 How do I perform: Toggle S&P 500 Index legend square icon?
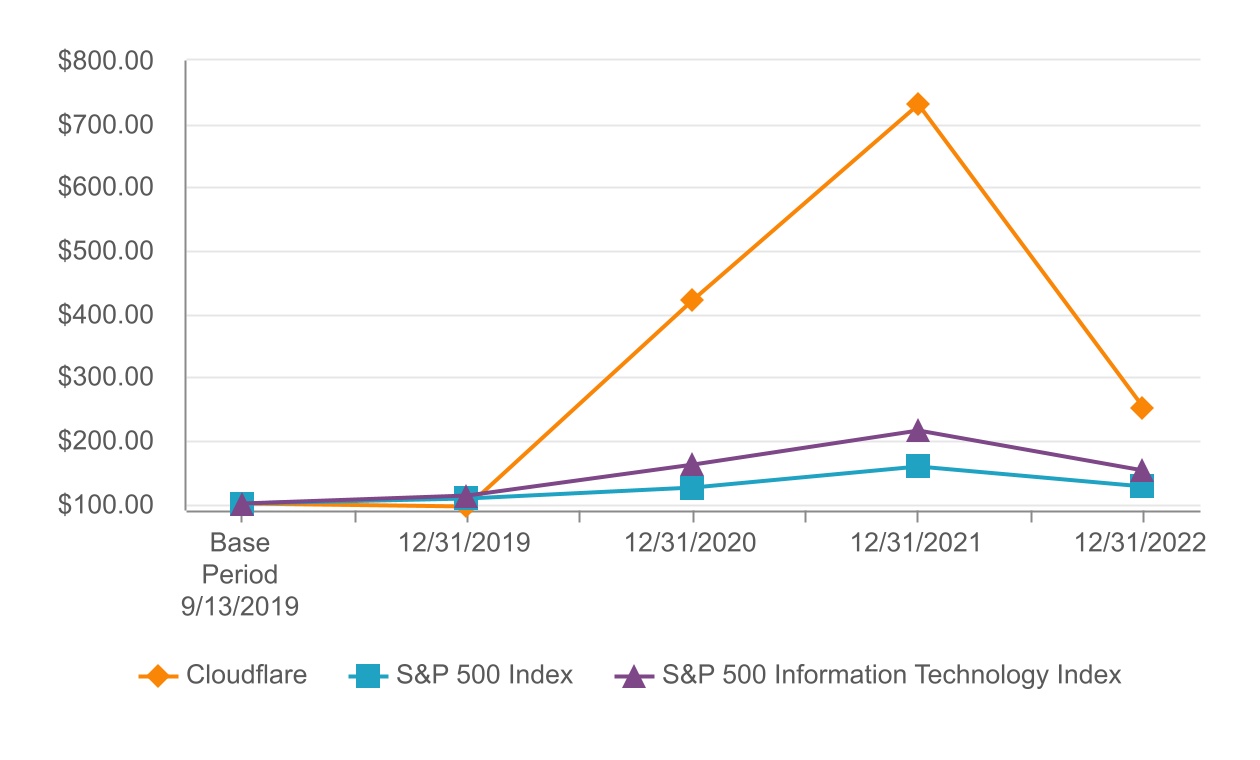tap(369, 676)
